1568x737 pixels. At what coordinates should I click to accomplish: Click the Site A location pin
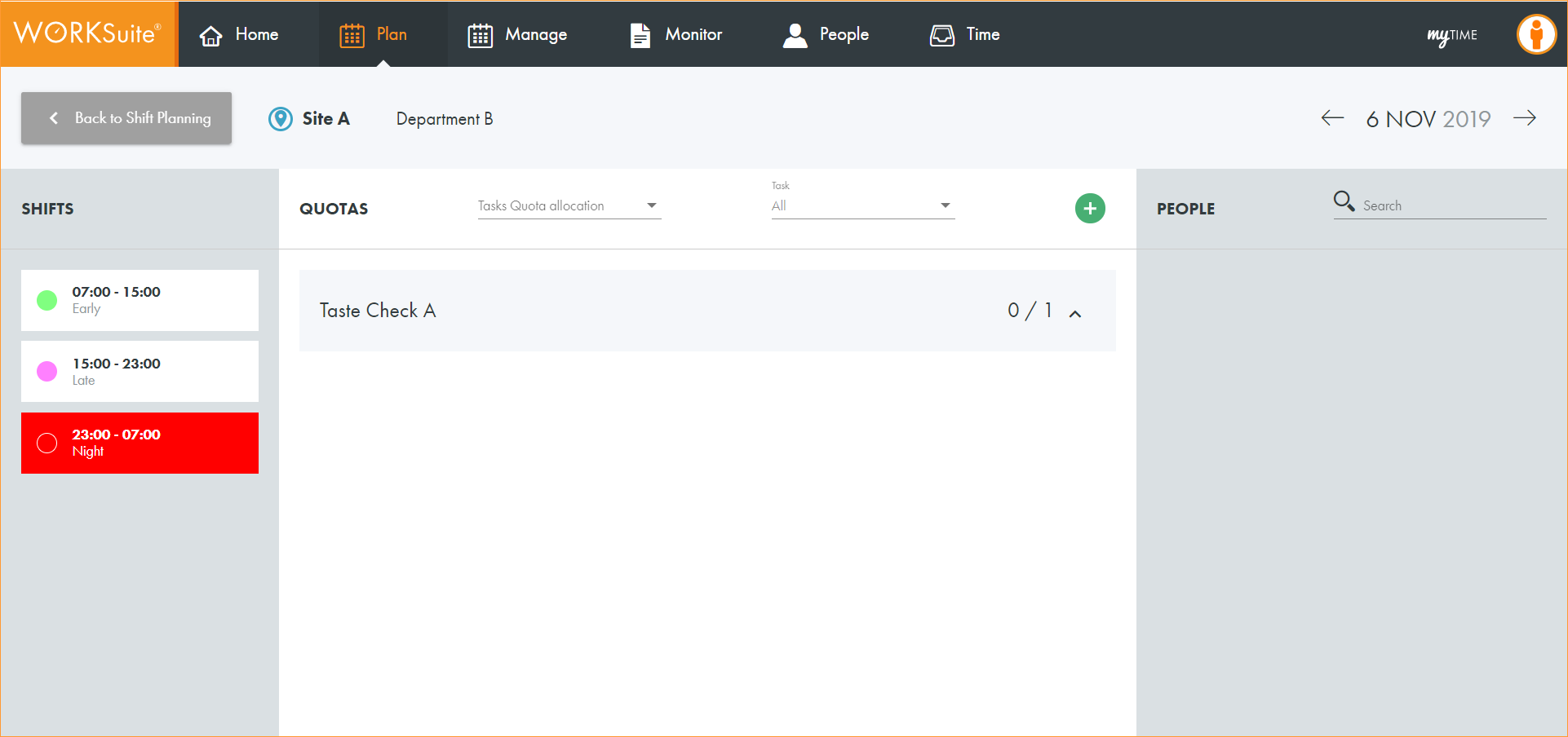[x=281, y=119]
